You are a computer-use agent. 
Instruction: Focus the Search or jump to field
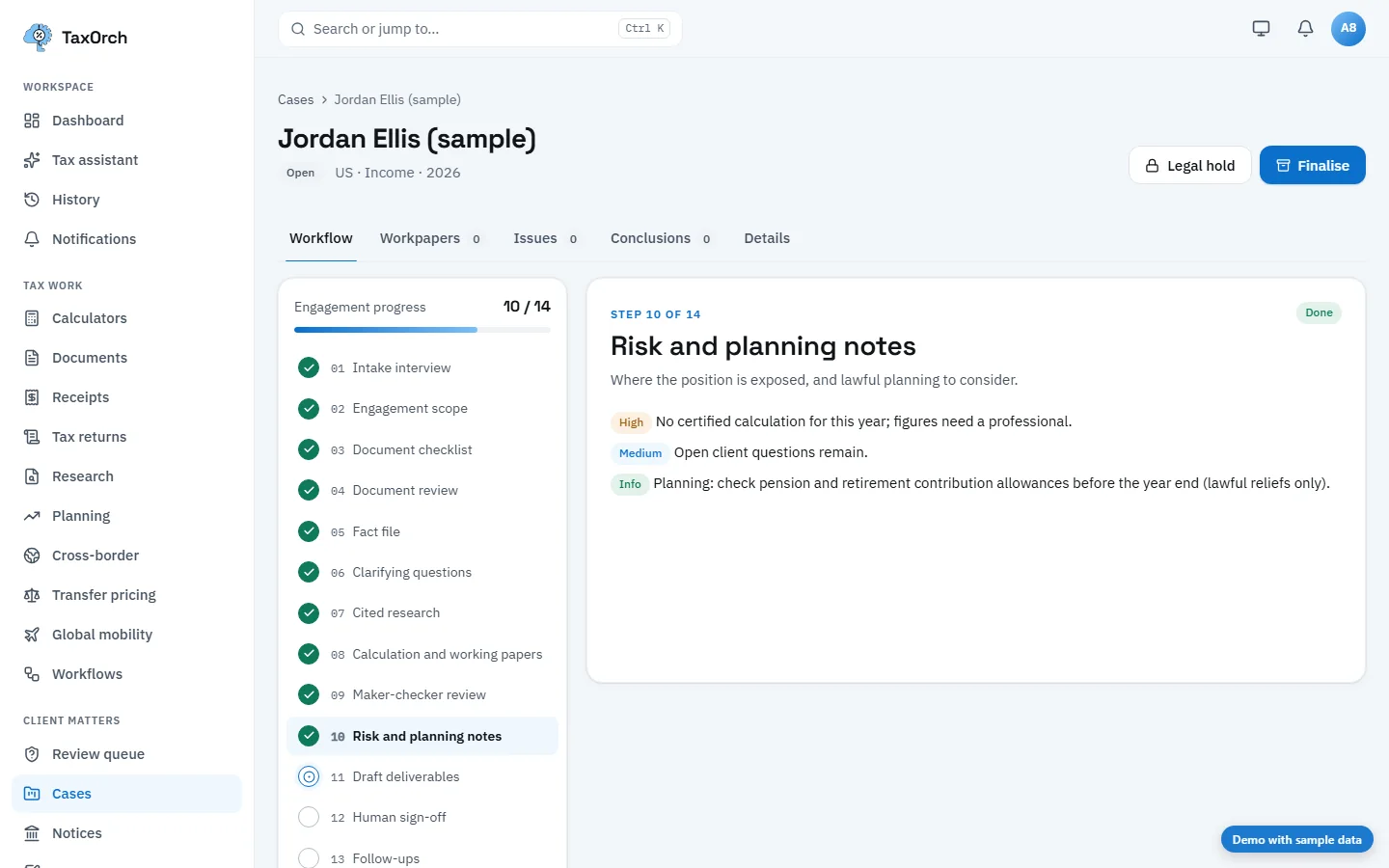click(480, 29)
